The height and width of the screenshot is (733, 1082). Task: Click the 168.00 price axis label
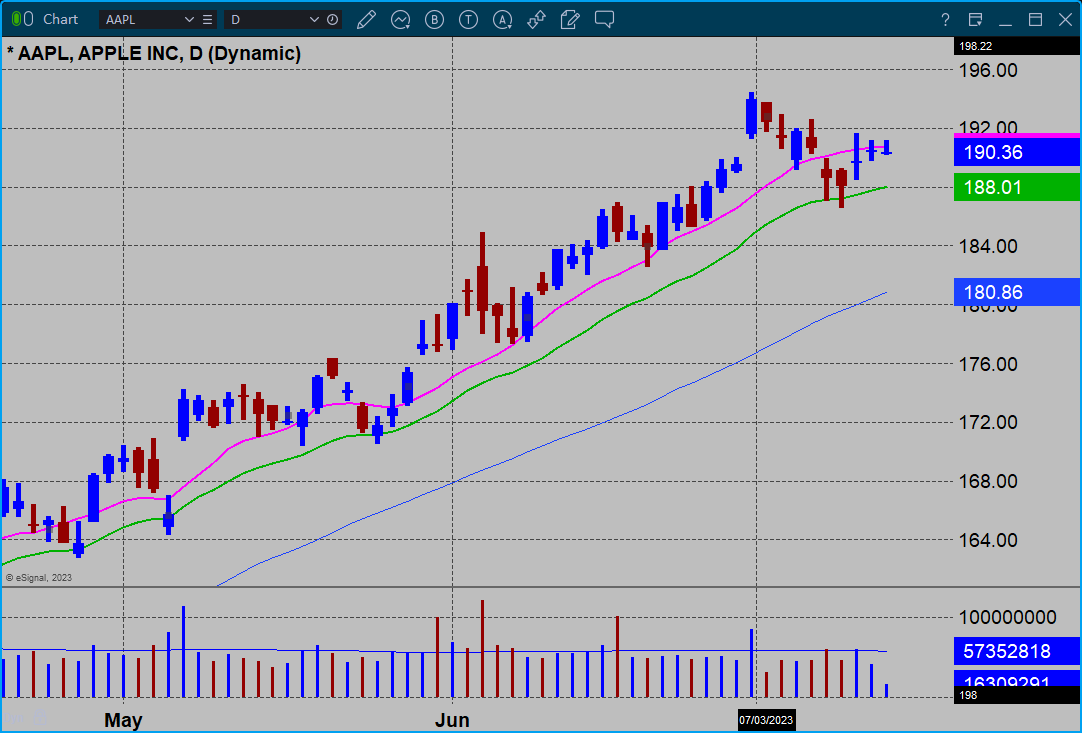pyautogui.click(x=988, y=481)
